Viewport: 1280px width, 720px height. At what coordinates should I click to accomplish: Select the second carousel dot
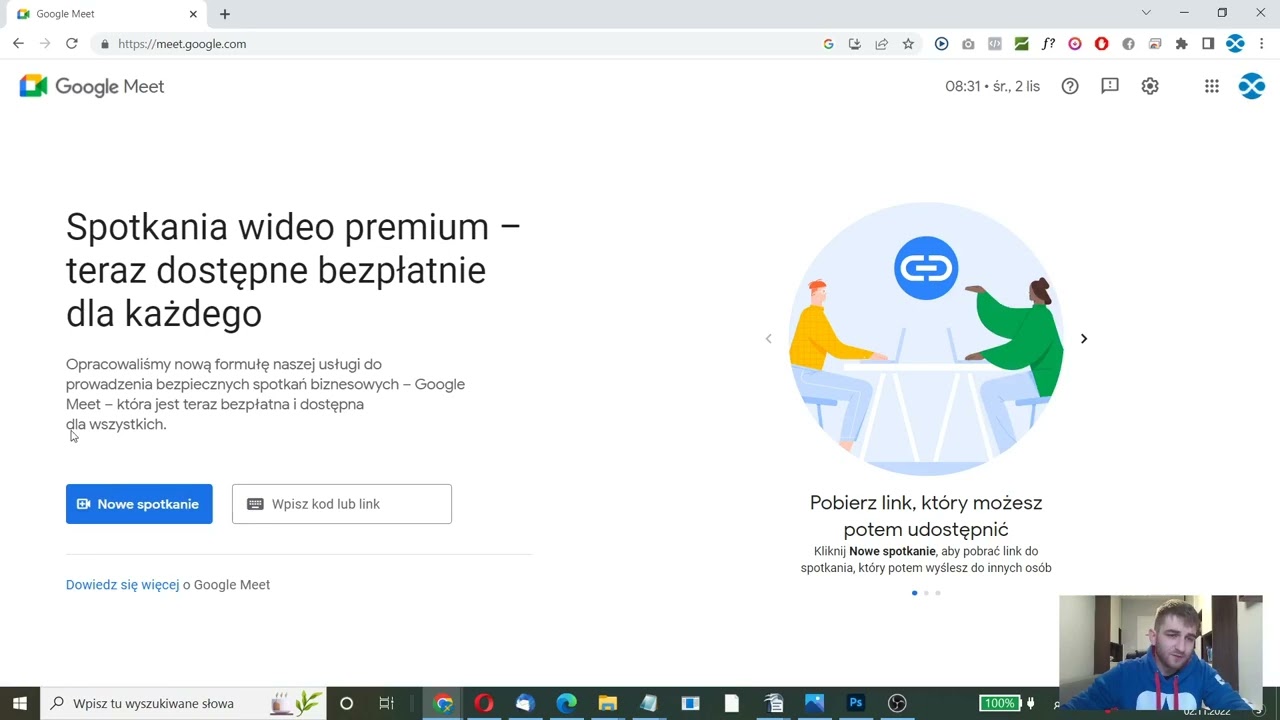pos(926,593)
